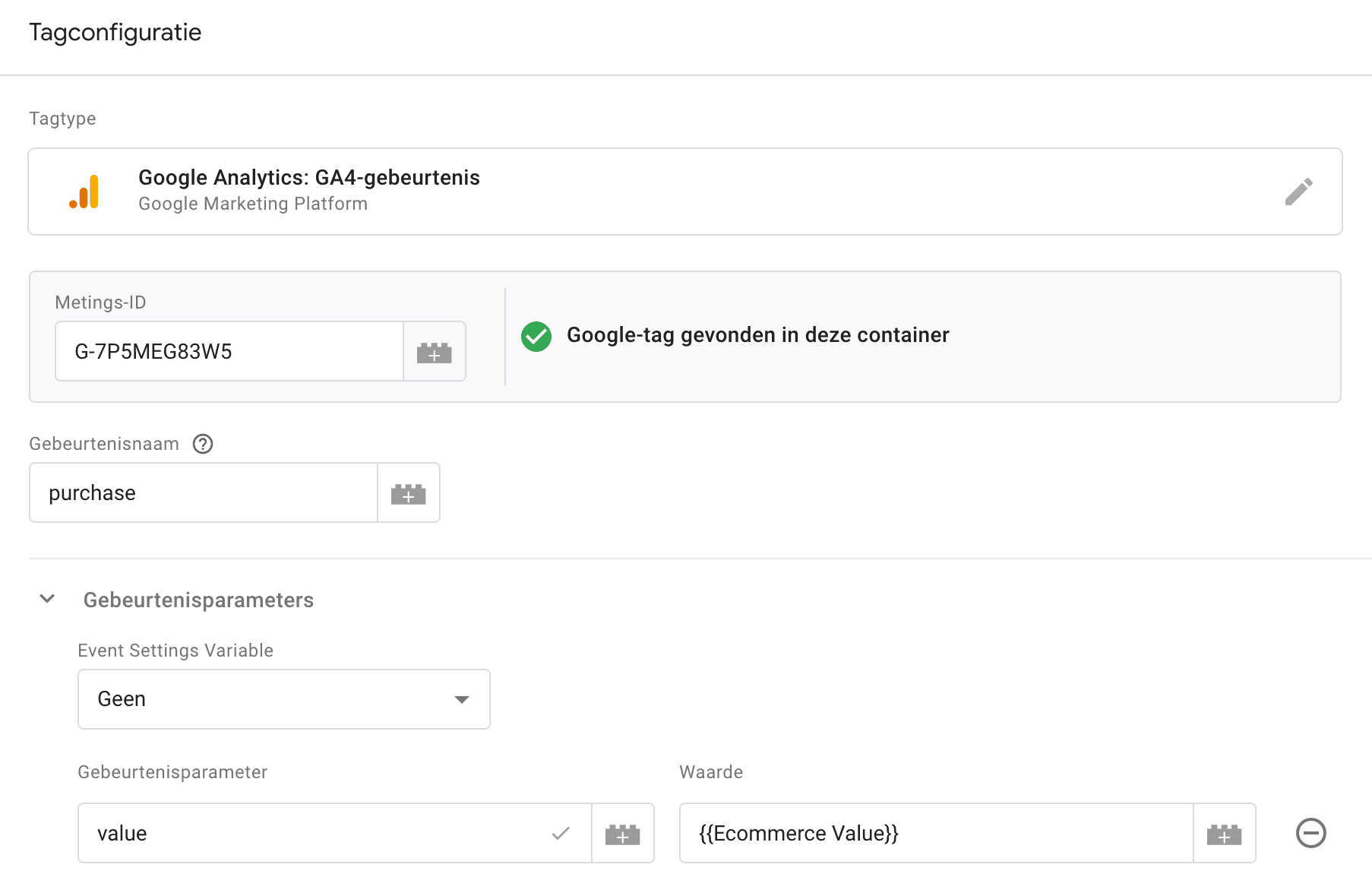The image size is (1372, 874).
Task: Remove the value event parameter row
Action: 1310,833
